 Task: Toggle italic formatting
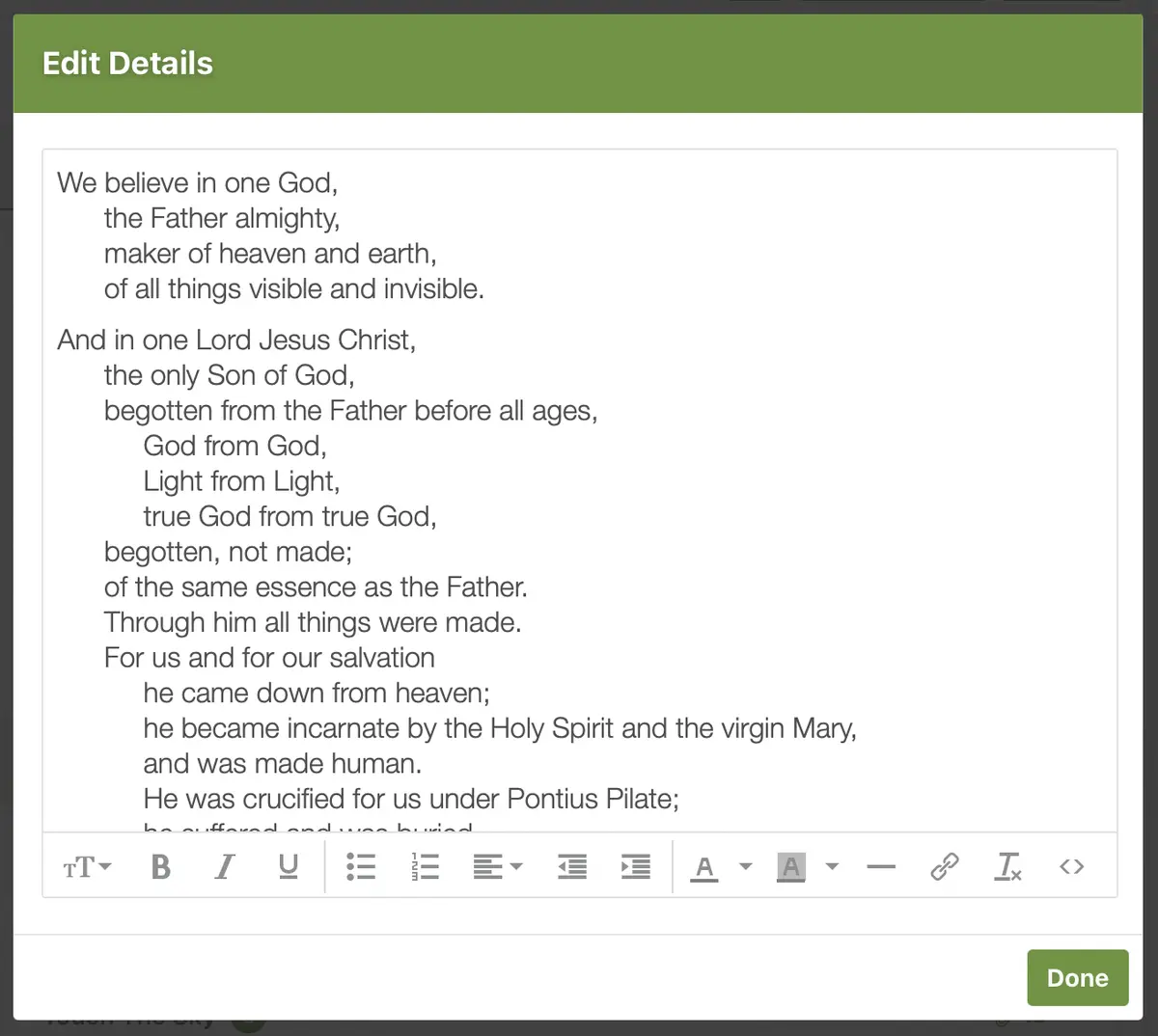point(225,867)
